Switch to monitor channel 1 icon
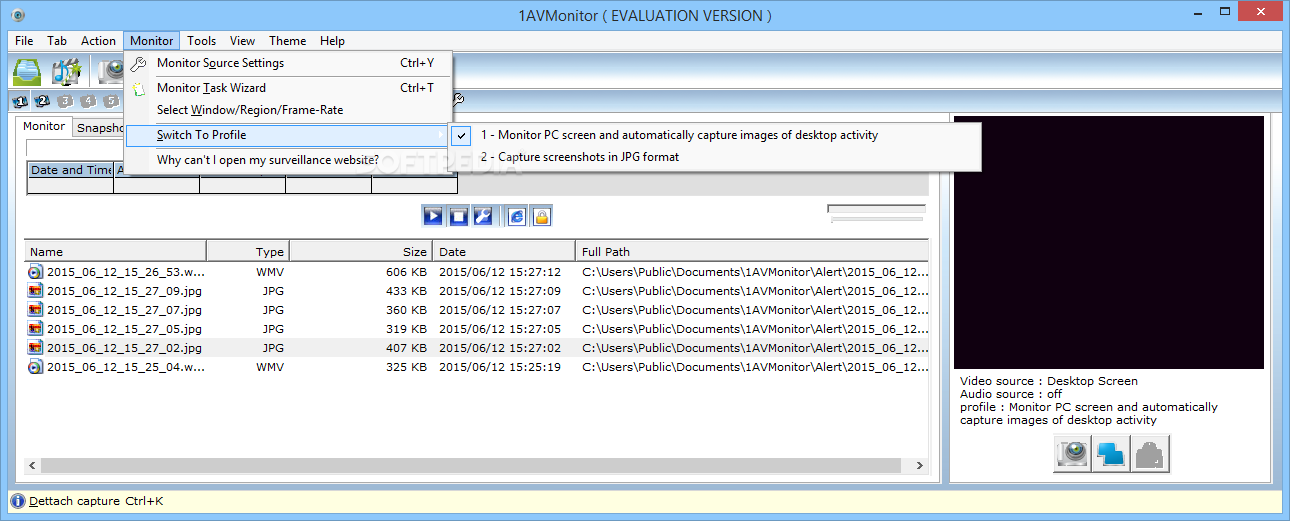The image size is (1290, 521). pos(19,101)
